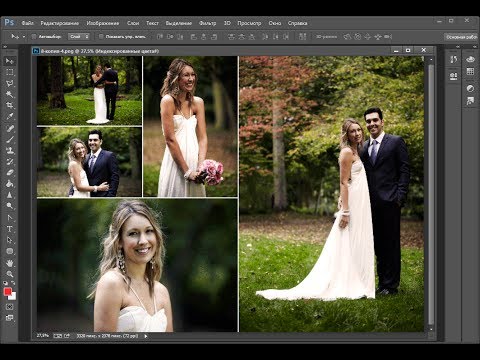Open the Properties panel icon
Image resolution: width=480 pixels, height=360 pixels.
pyautogui.click(x=453, y=76)
